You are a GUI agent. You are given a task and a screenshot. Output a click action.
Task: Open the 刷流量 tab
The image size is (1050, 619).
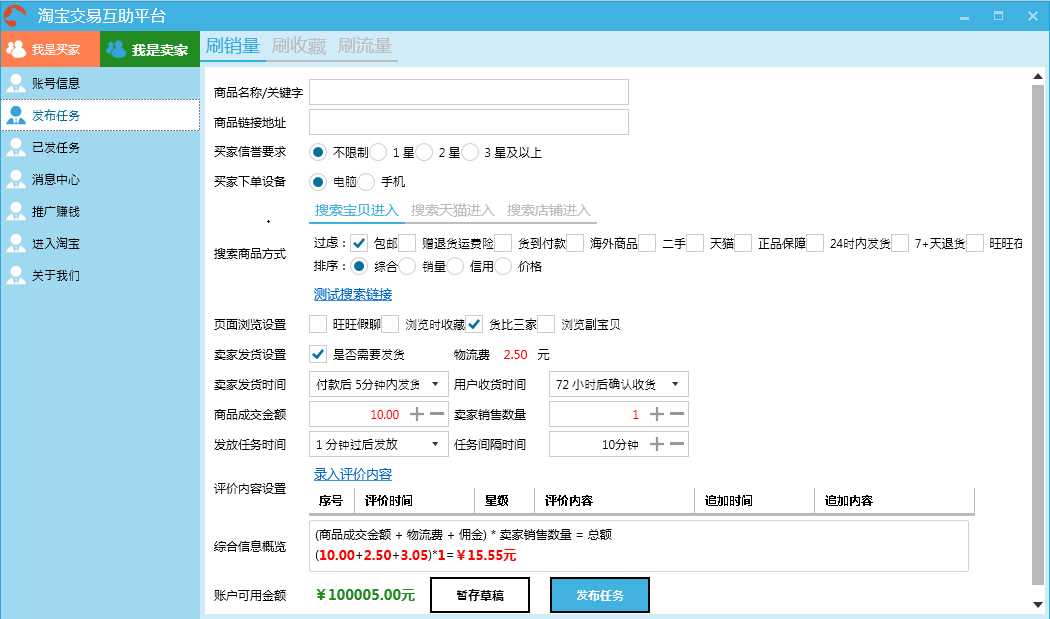[364, 46]
